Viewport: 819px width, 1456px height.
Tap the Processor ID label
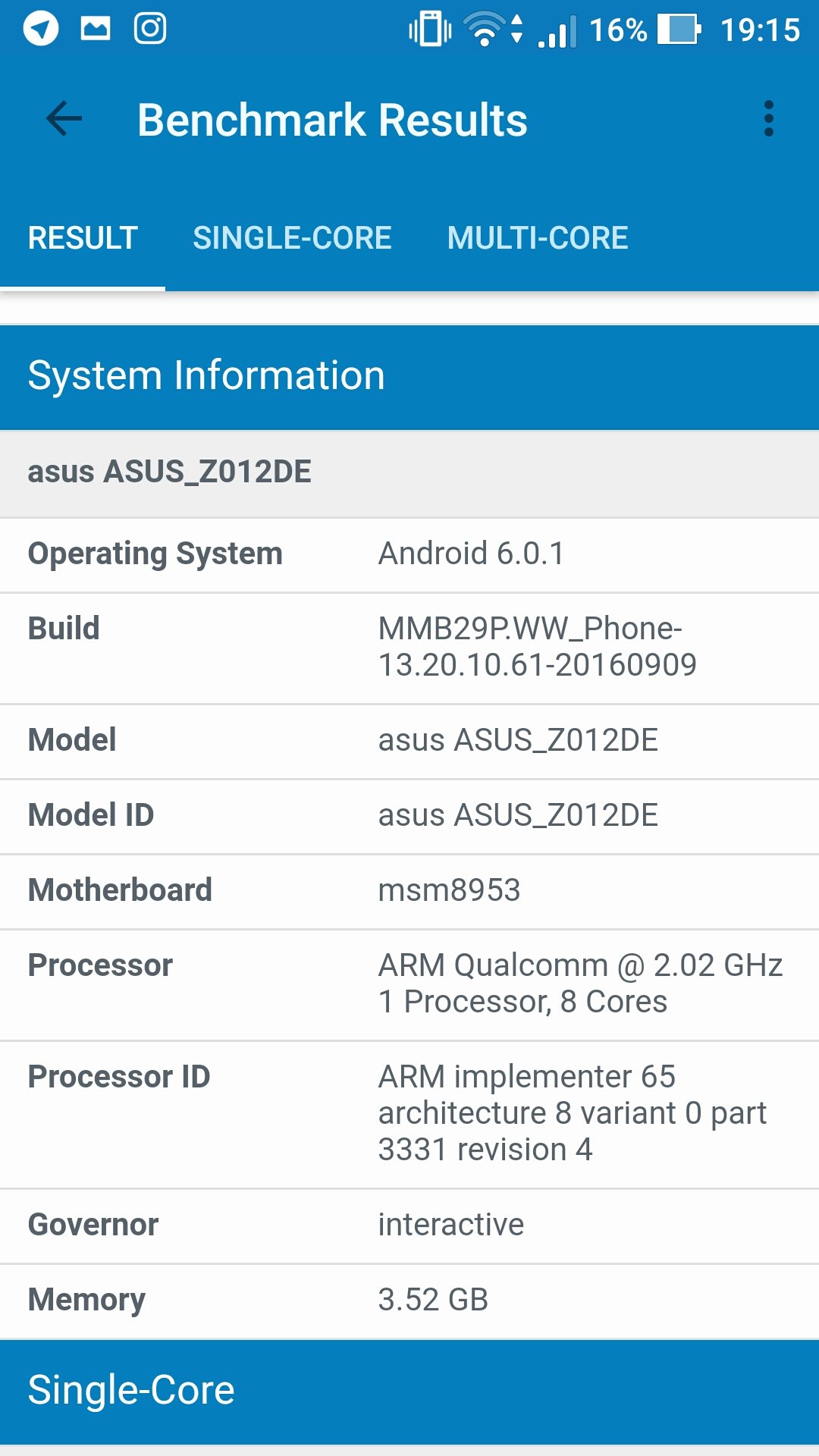[119, 1077]
